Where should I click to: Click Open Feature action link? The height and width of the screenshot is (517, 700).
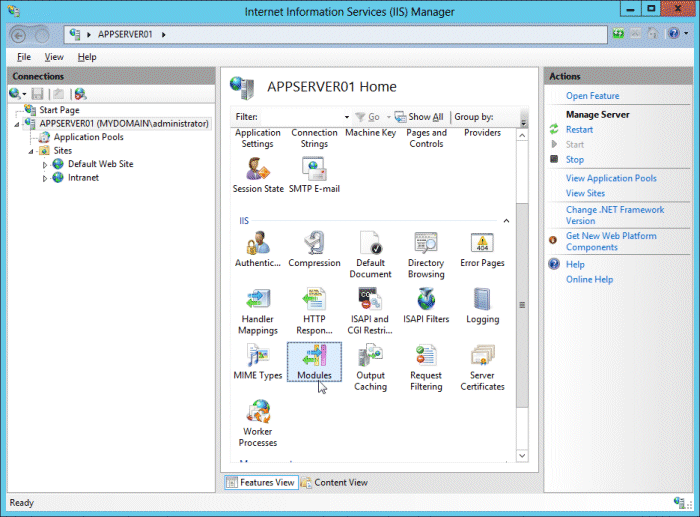[592, 96]
